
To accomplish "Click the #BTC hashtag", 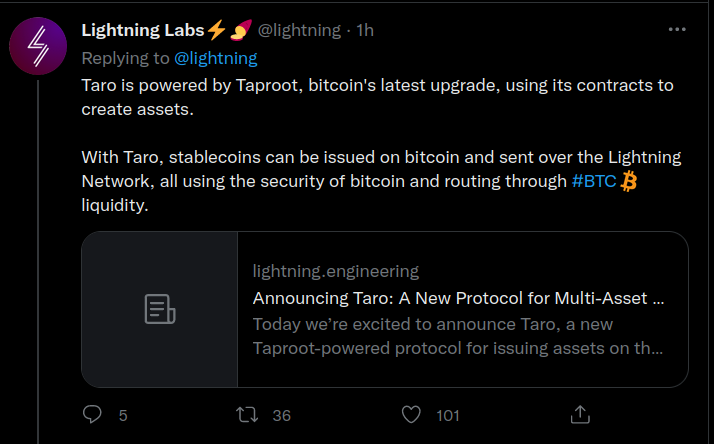I will point(594,181).
